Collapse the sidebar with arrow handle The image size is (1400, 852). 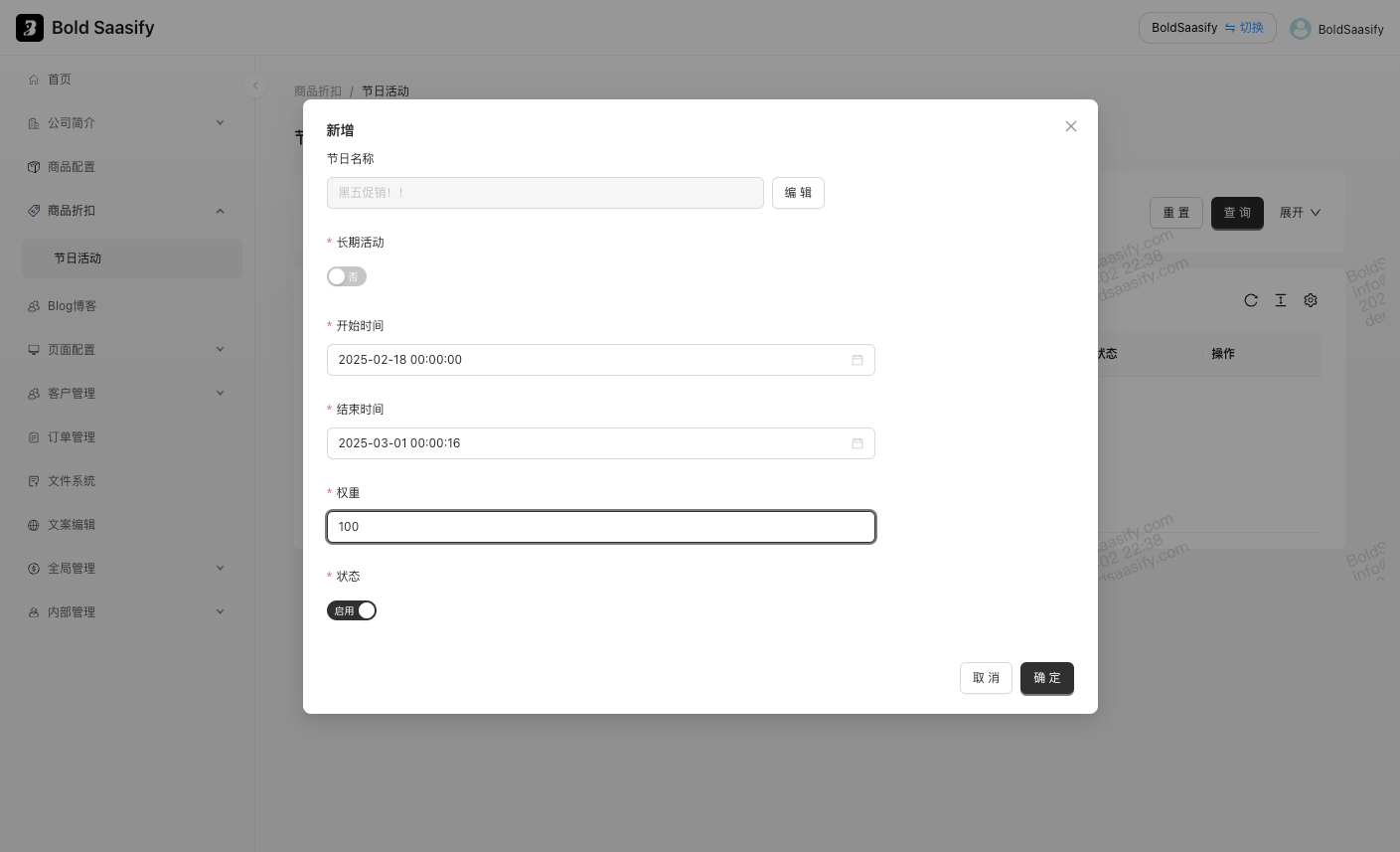tap(254, 85)
